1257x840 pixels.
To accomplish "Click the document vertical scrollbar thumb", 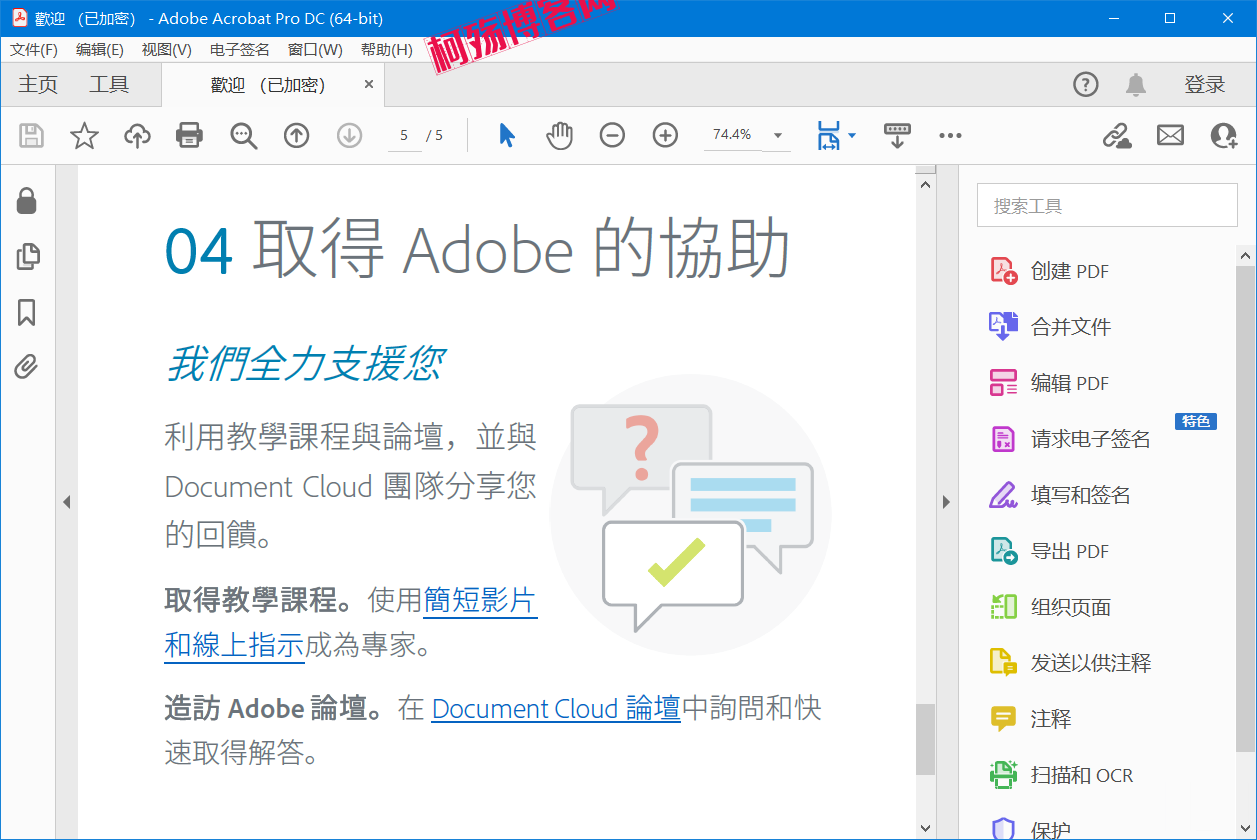I will coord(925,739).
